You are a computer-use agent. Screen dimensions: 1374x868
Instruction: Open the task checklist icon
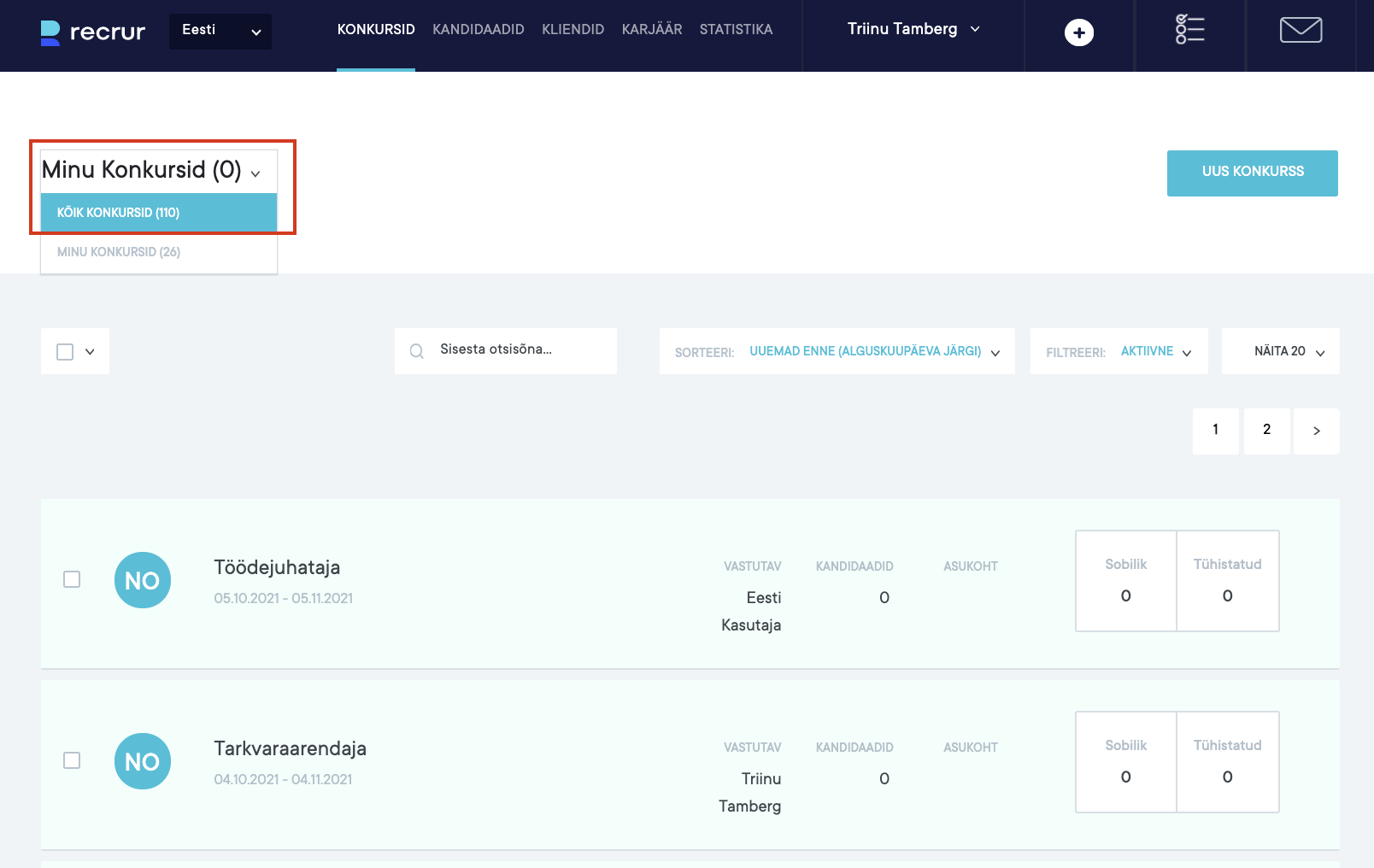(x=1189, y=30)
